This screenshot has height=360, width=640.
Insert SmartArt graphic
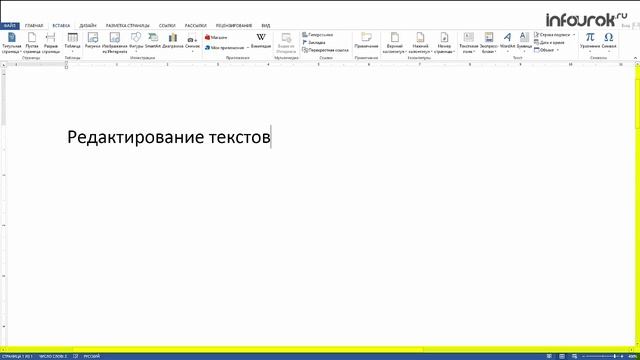tap(153, 41)
